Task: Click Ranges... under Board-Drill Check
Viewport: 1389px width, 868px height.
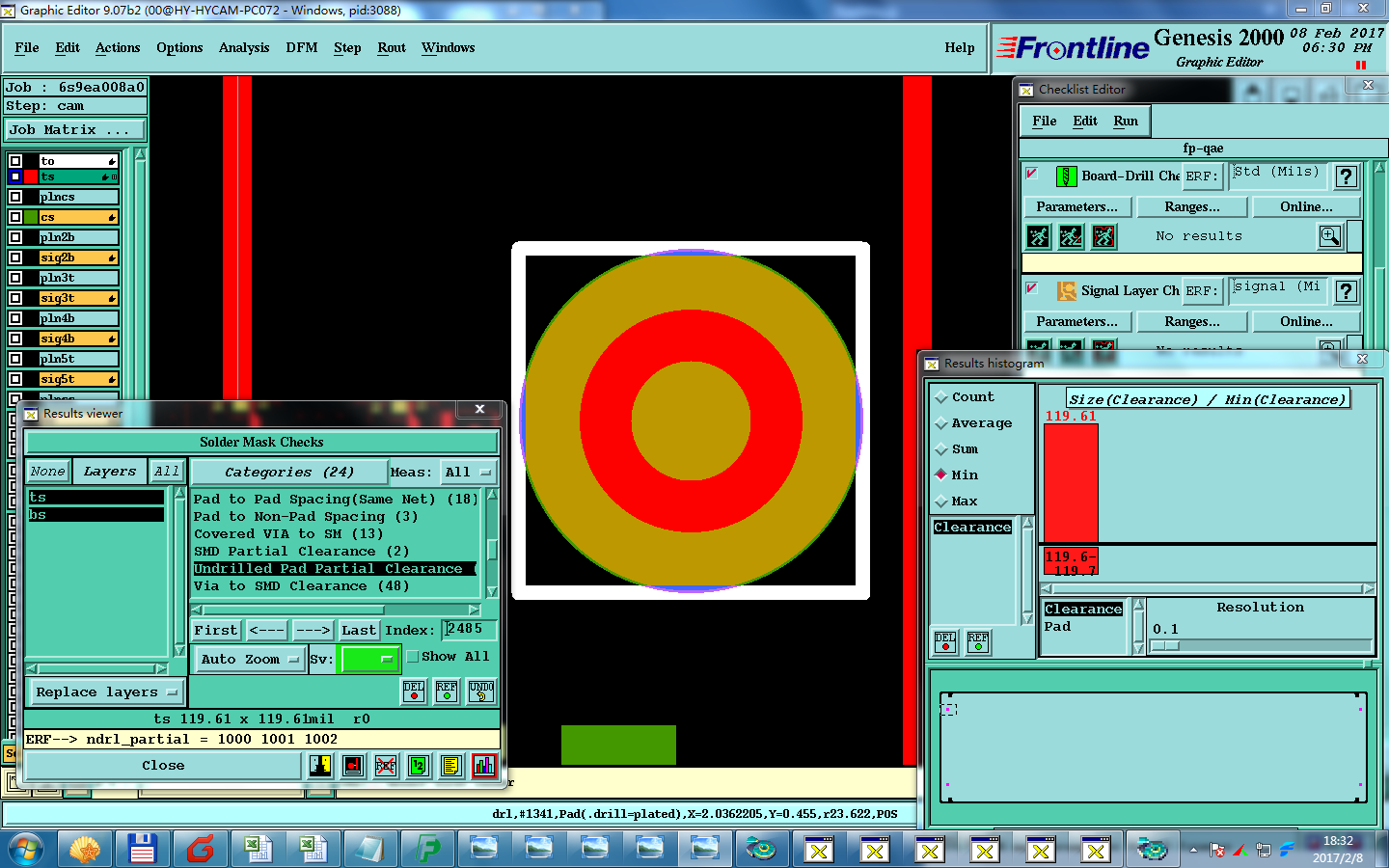Action: point(1192,207)
